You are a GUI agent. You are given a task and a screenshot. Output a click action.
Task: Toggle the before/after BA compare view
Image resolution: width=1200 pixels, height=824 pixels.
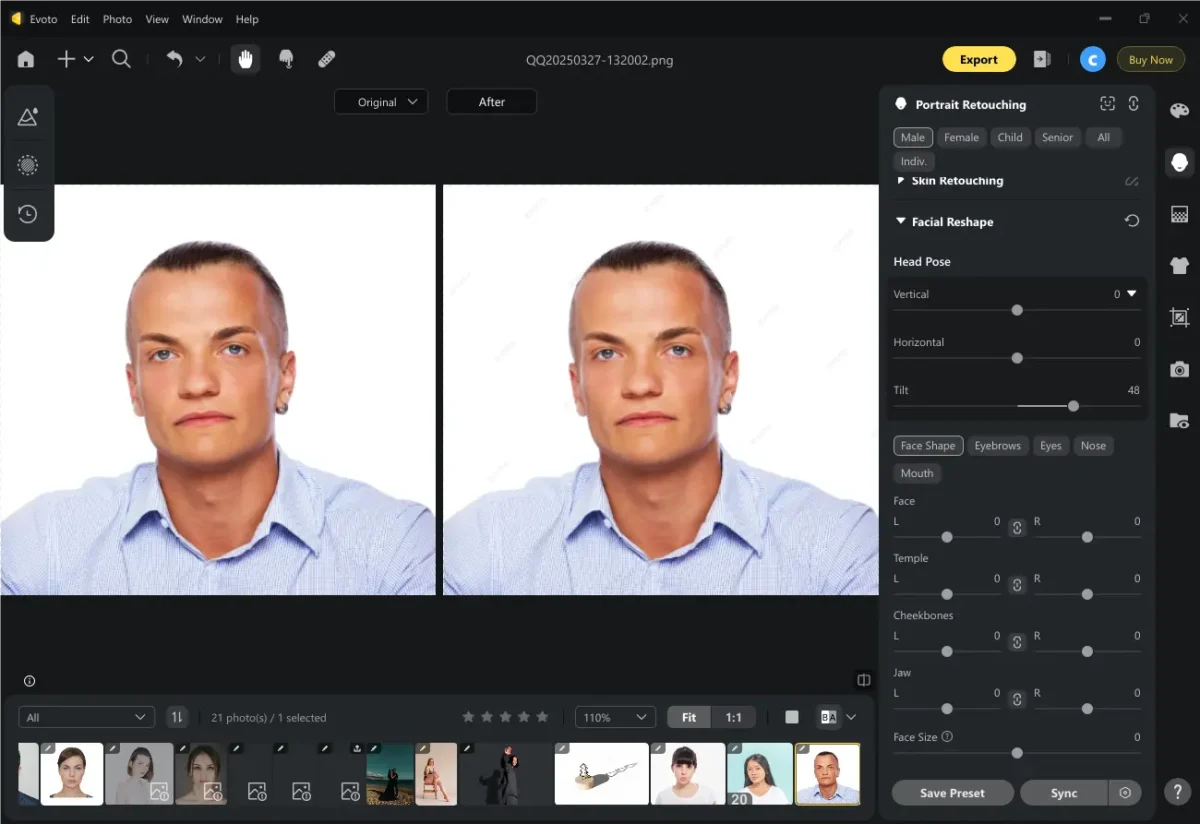coord(828,717)
